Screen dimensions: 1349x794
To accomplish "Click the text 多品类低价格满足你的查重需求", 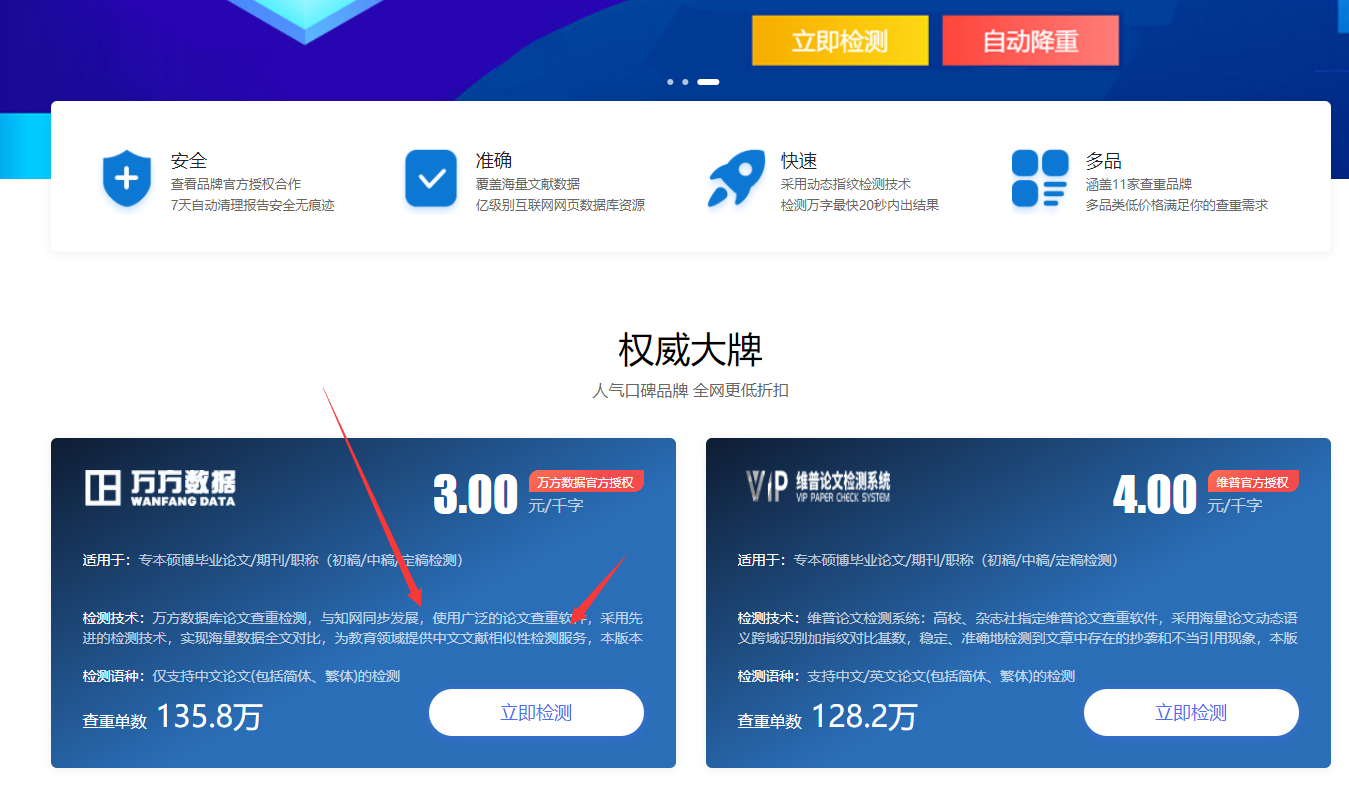I will pyautogui.click(x=1177, y=205).
